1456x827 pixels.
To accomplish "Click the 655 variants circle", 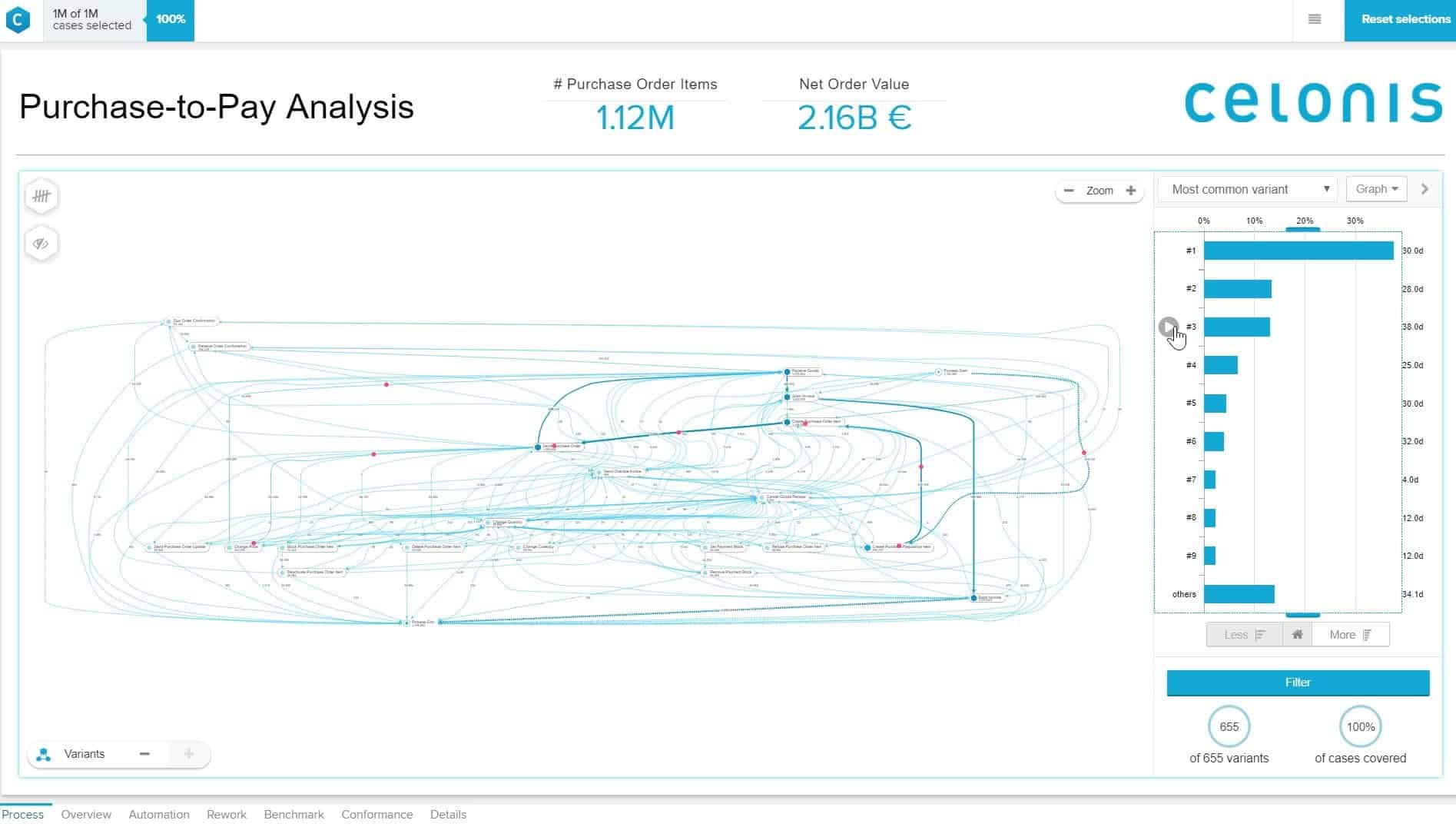I will click(1229, 727).
